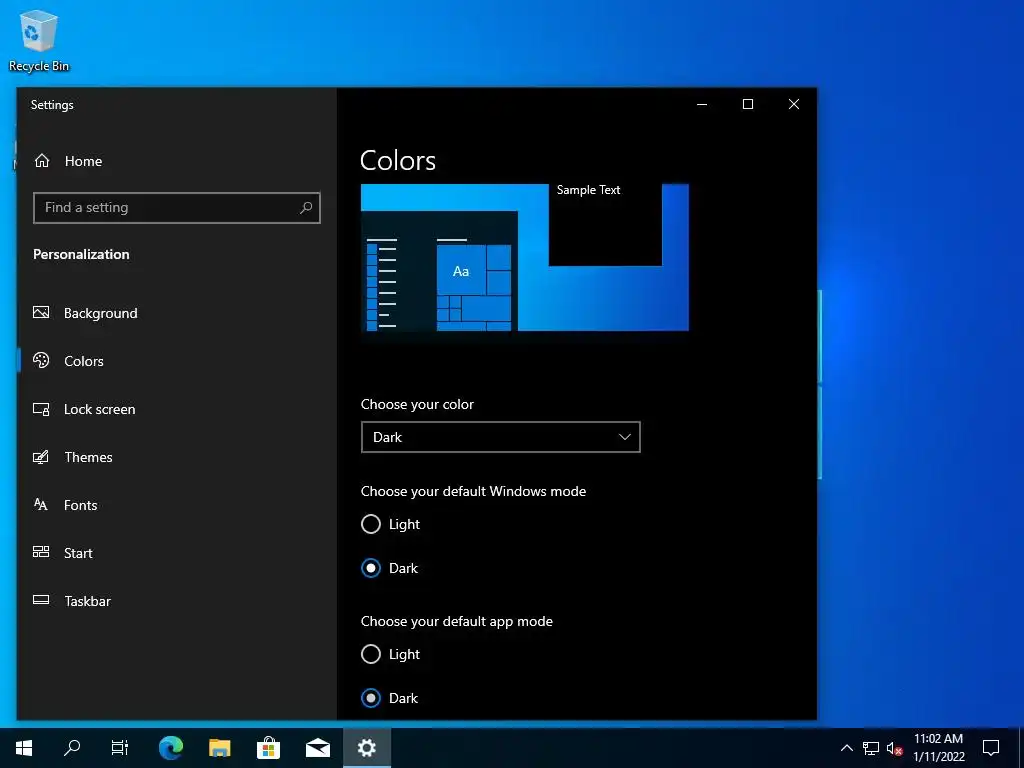
Task: Minimize the Settings window
Action: (x=702, y=104)
